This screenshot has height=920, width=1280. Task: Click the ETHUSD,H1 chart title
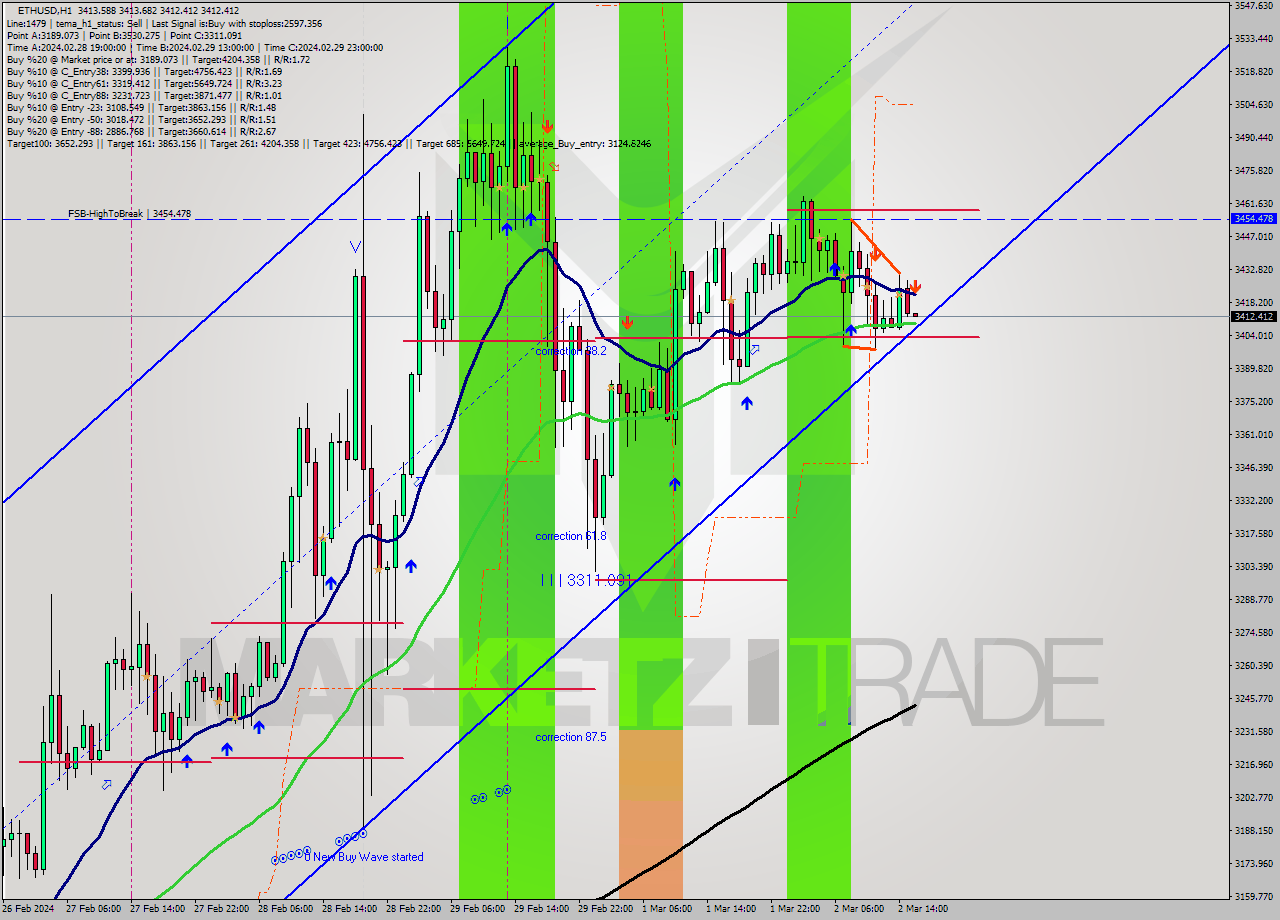point(44,11)
